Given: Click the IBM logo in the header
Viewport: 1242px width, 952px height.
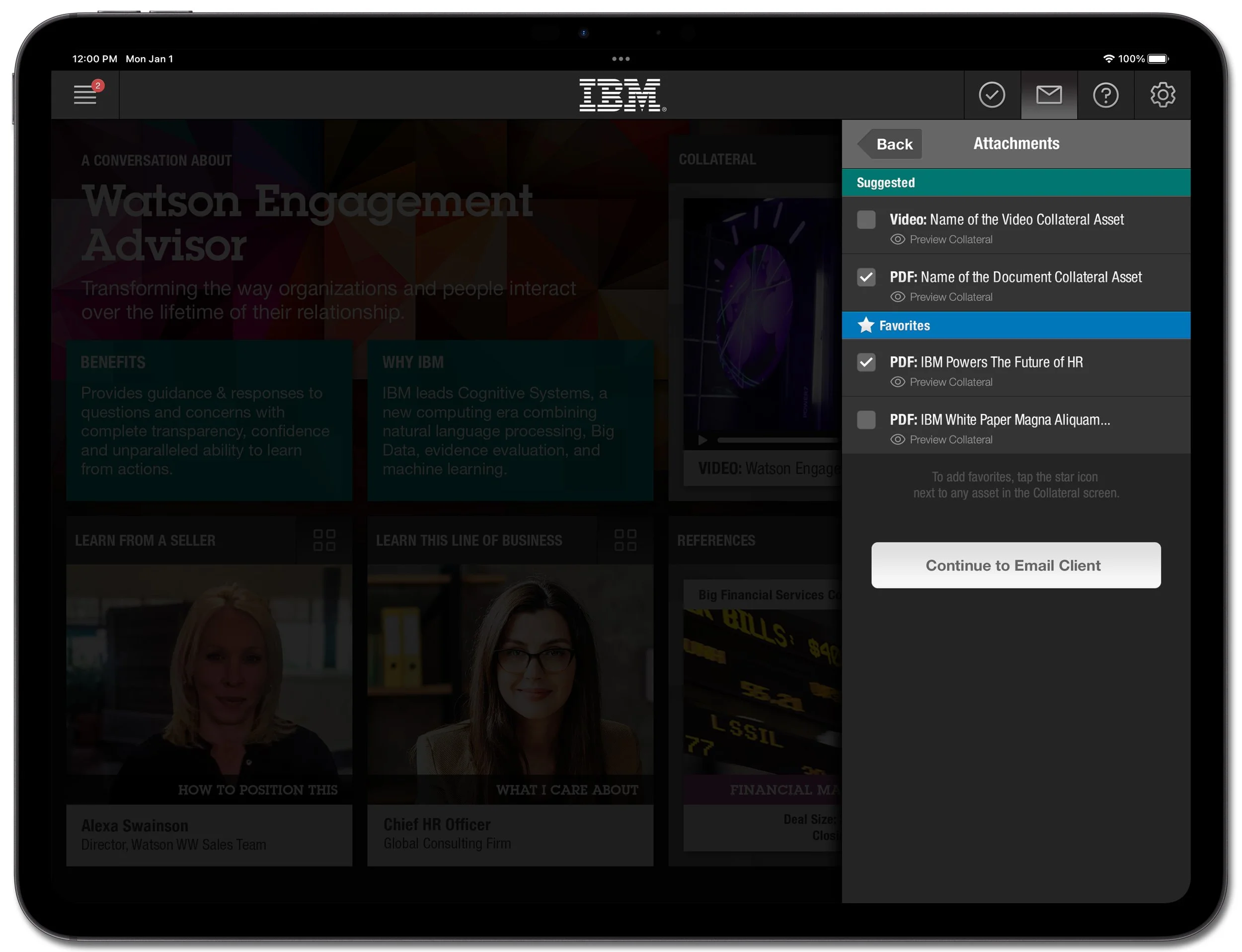Looking at the screenshot, I should [x=621, y=95].
